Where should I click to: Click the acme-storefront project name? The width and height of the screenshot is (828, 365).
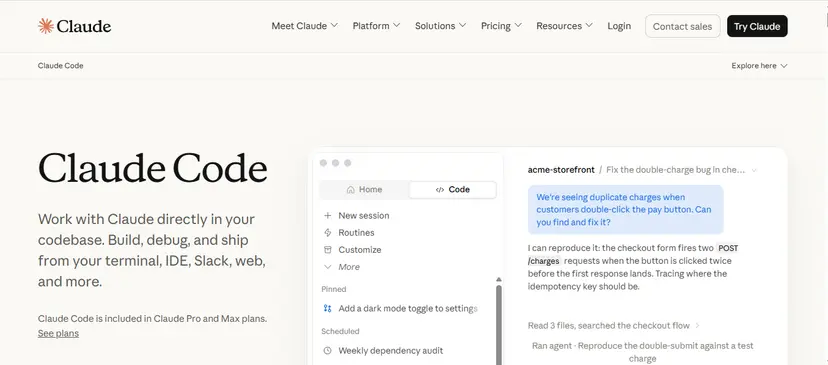(560, 170)
